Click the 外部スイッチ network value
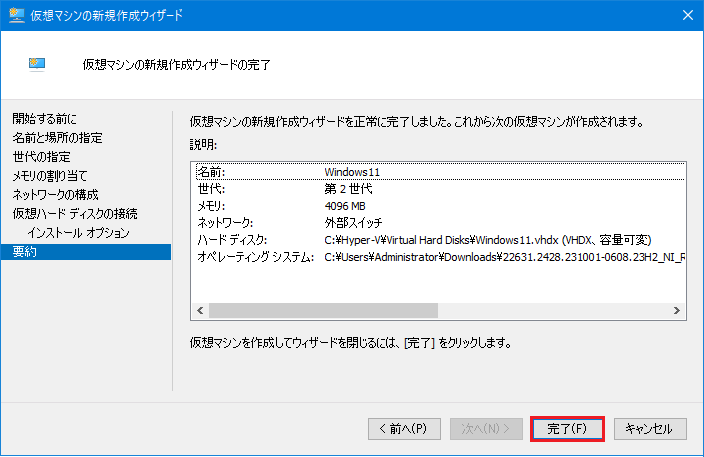Viewport: 704px width, 457px height. (x=353, y=223)
